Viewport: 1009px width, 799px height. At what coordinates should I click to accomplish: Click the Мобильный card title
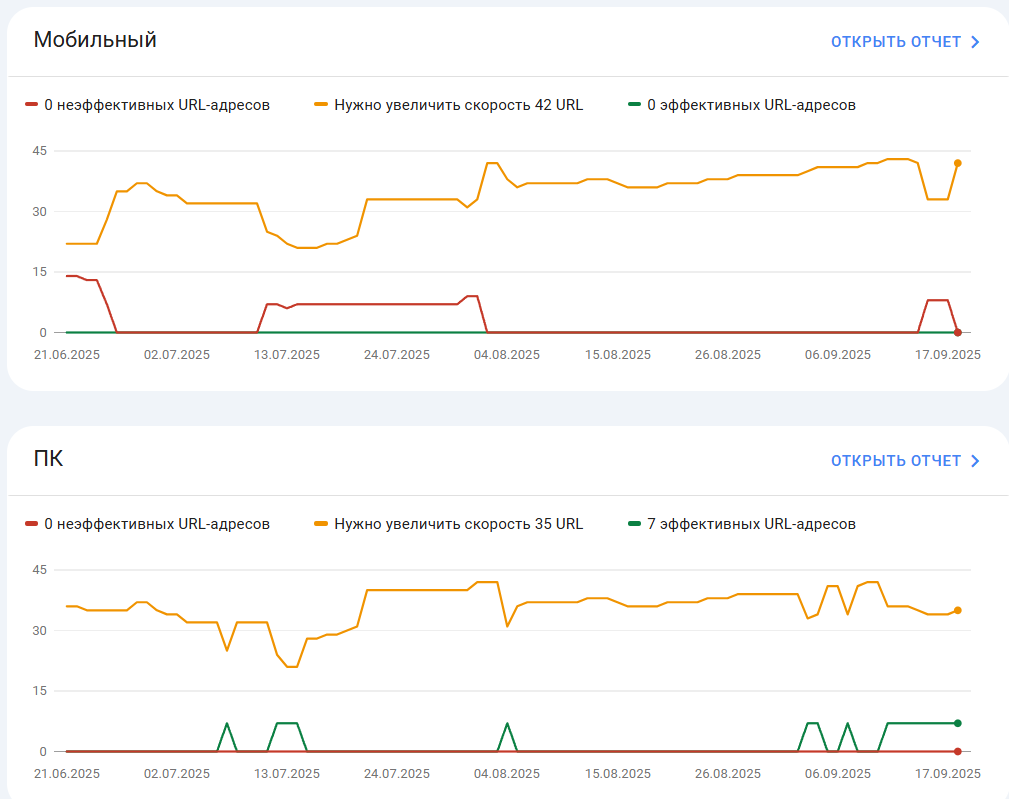click(x=95, y=40)
